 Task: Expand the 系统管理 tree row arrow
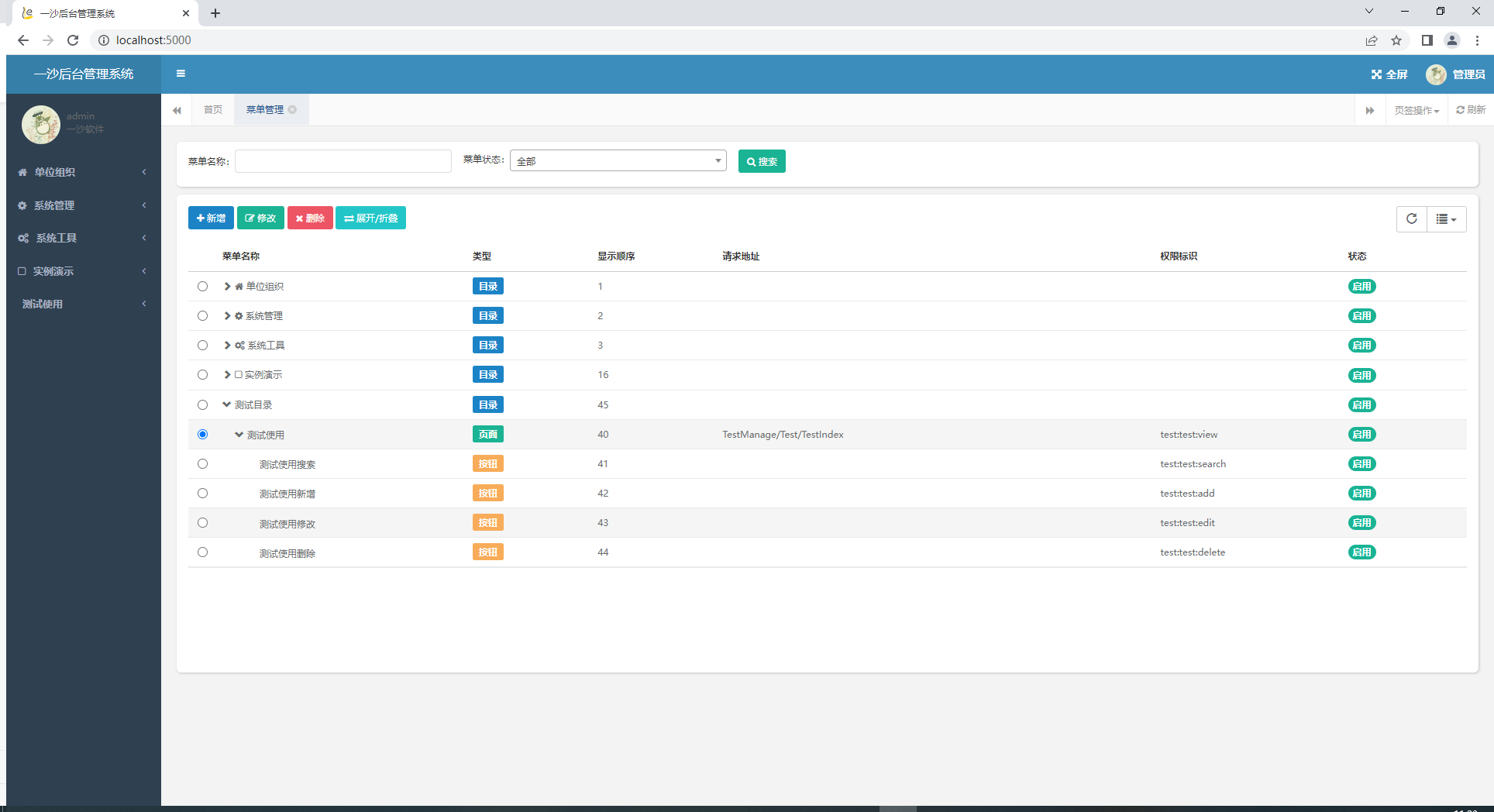[x=227, y=315]
